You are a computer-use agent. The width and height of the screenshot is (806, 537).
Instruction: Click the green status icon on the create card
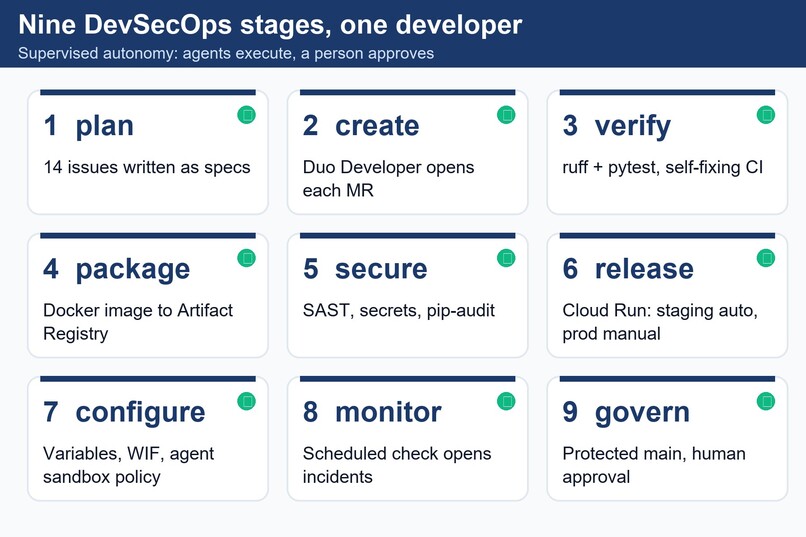(506, 115)
